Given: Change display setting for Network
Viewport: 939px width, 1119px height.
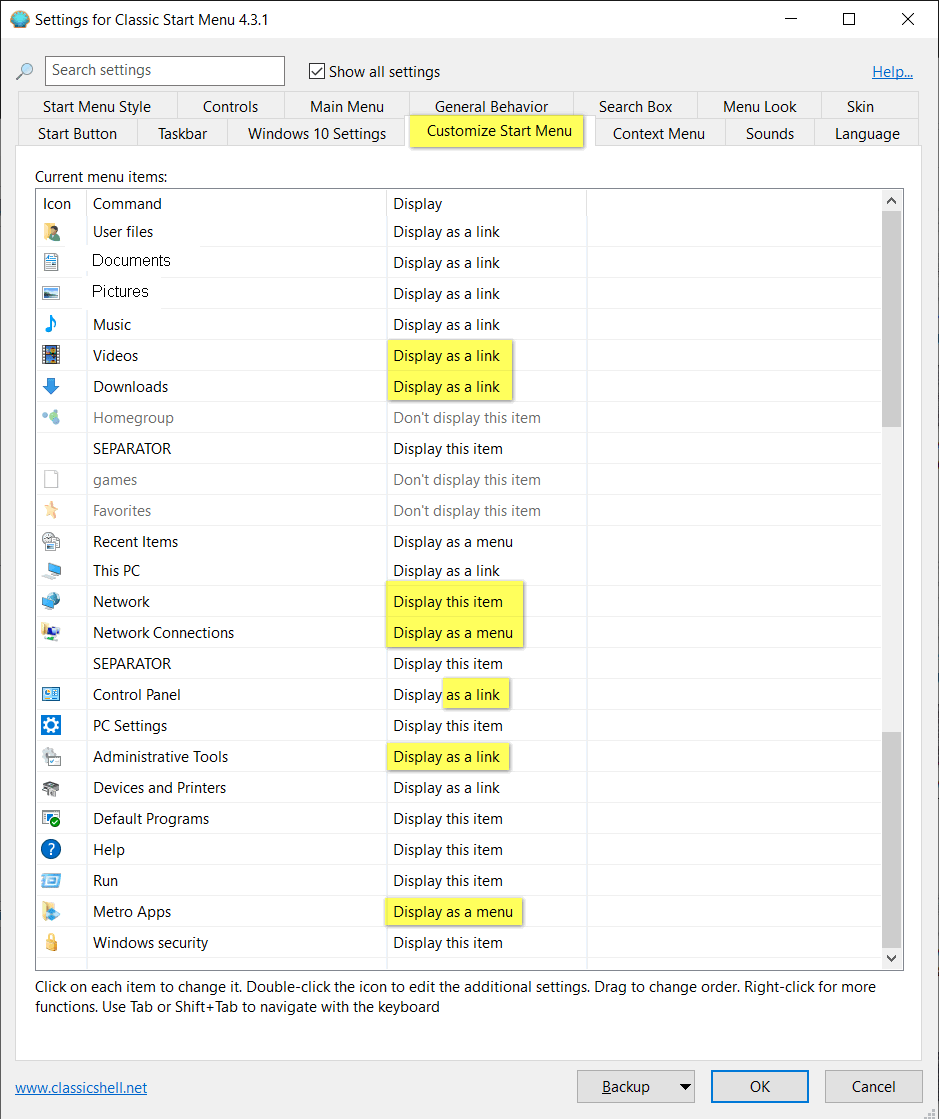Looking at the screenshot, I should coord(448,602).
